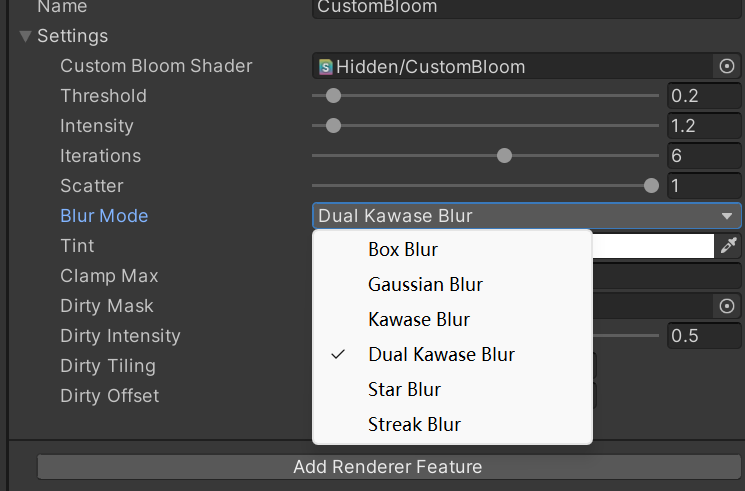Click the Threshold slider handle

pos(334,96)
